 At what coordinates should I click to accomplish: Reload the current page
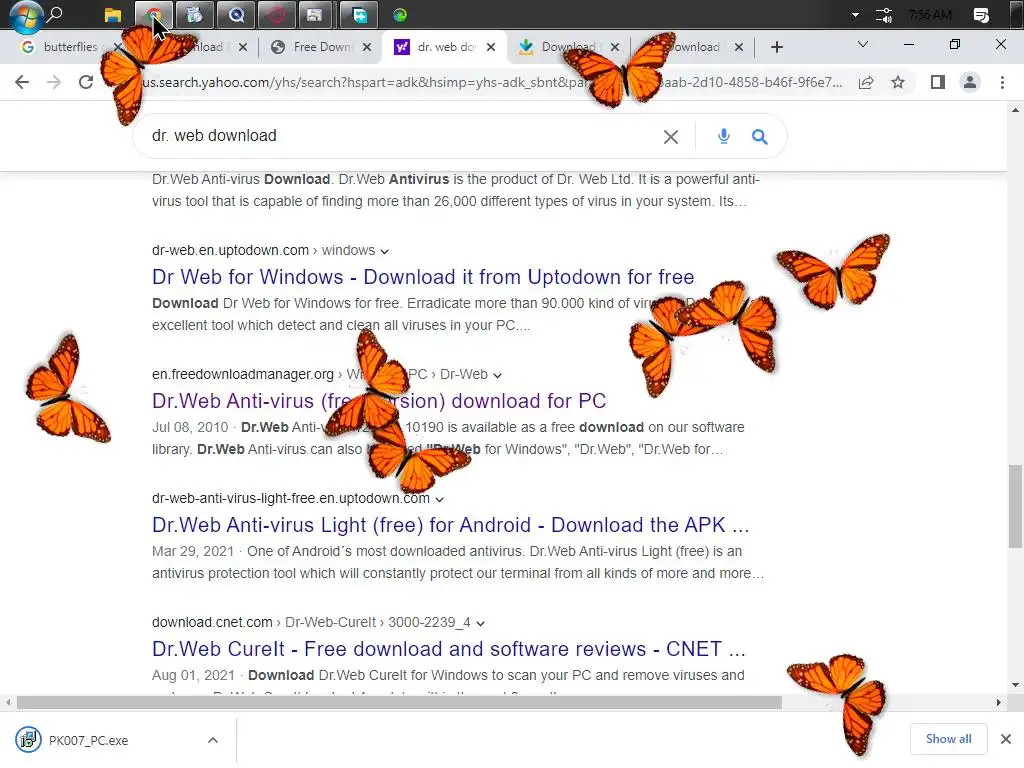pos(86,82)
